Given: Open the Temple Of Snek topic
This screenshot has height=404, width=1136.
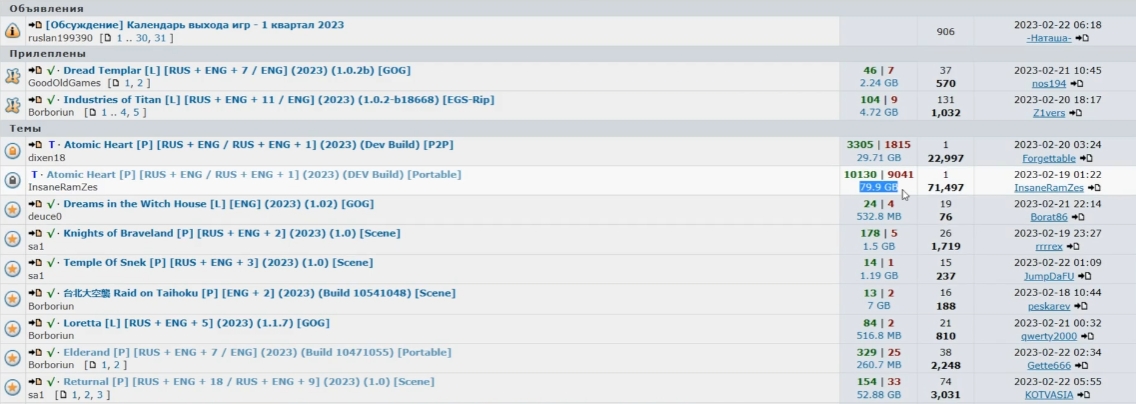Looking at the screenshot, I should pos(218,263).
